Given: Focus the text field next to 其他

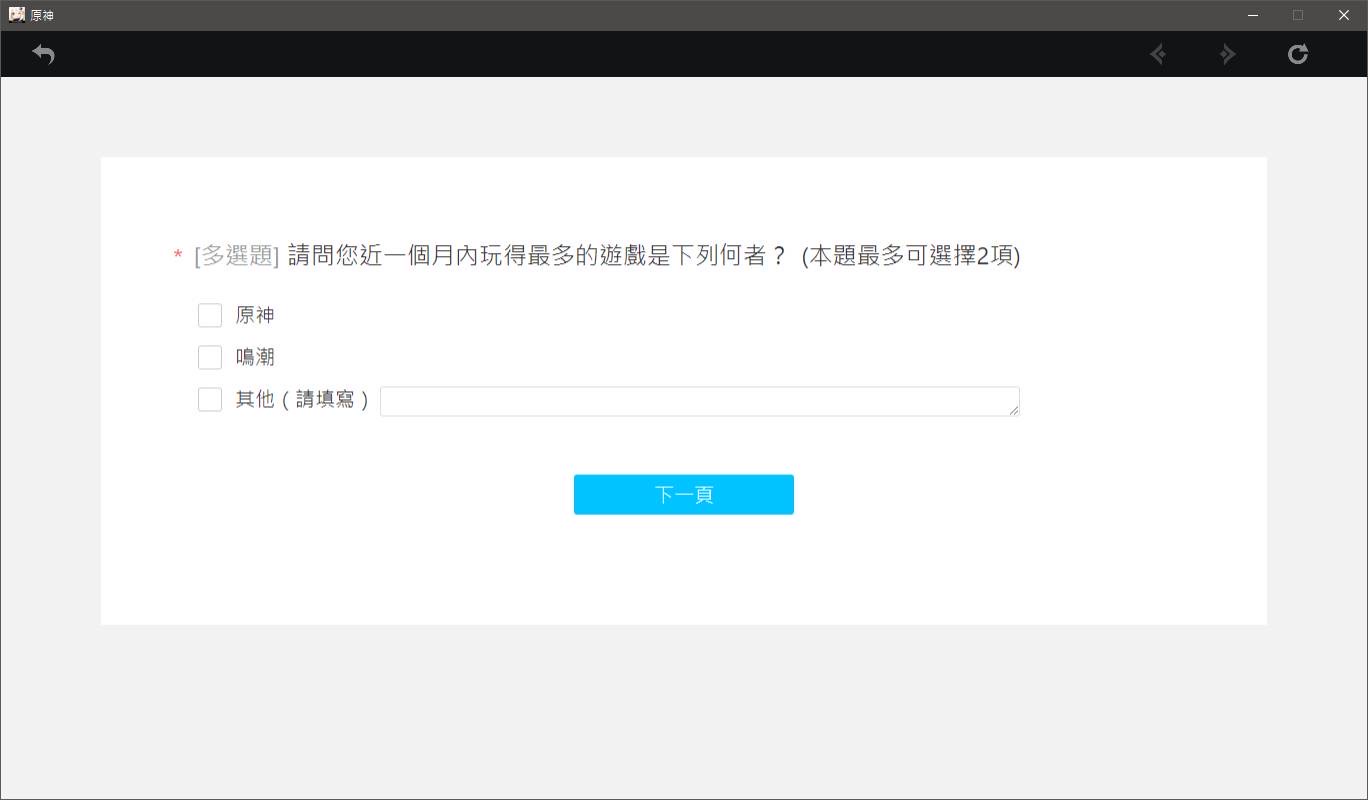Looking at the screenshot, I should click(698, 401).
